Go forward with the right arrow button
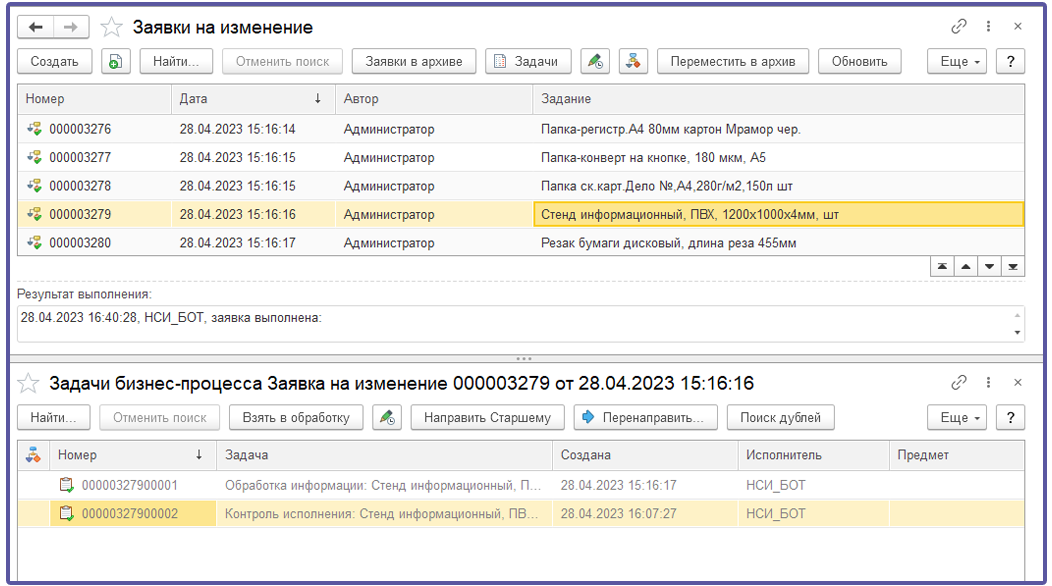The height and width of the screenshot is (586, 1052). coord(70,27)
